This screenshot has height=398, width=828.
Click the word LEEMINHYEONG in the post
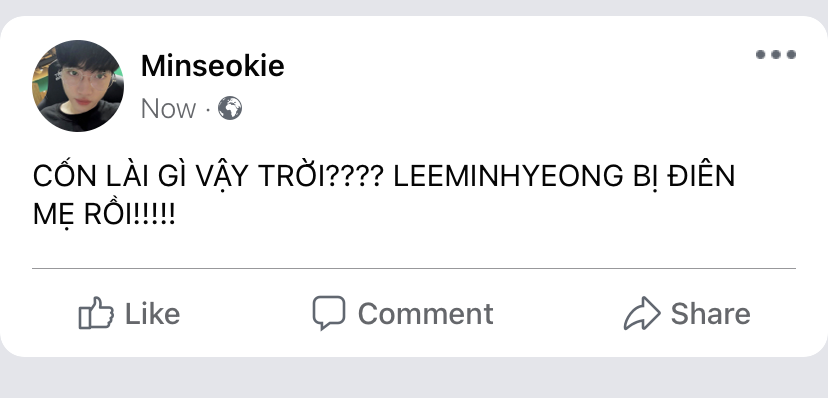point(508,176)
